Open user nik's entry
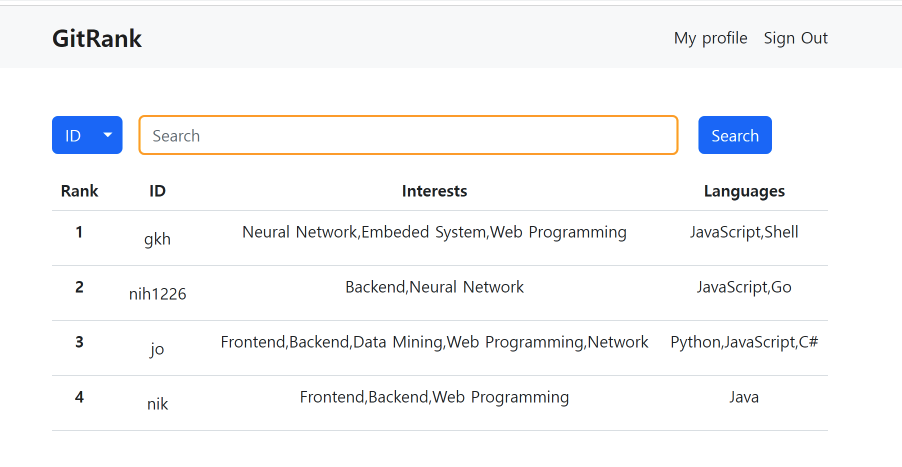 [157, 404]
